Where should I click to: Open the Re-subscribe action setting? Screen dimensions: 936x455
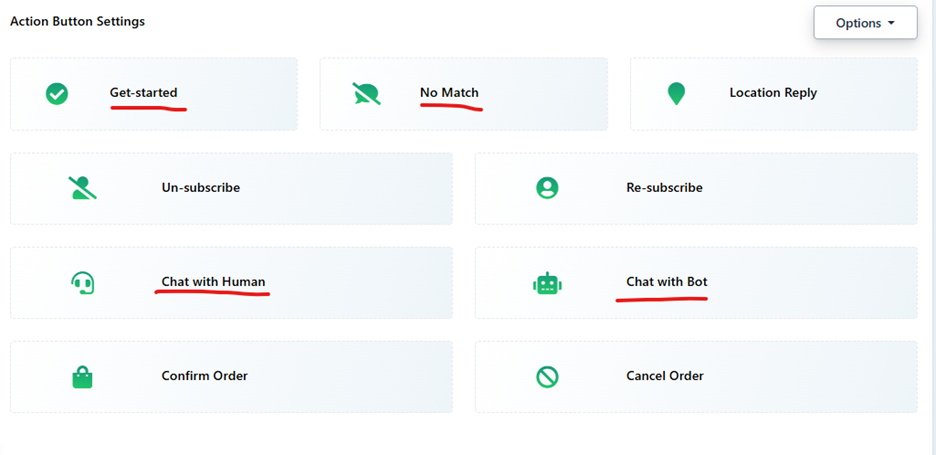click(x=664, y=187)
